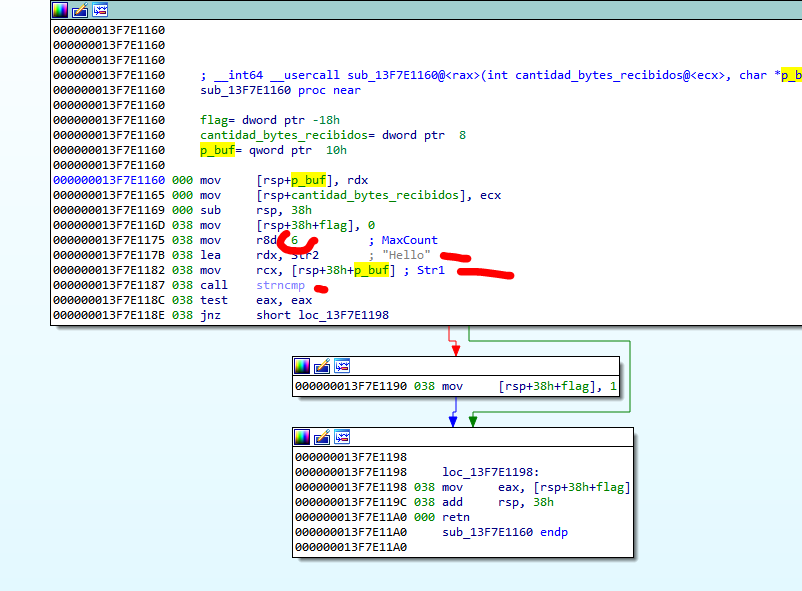
Task: Click the edit pencil icon on the top block
Action: (80, 10)
